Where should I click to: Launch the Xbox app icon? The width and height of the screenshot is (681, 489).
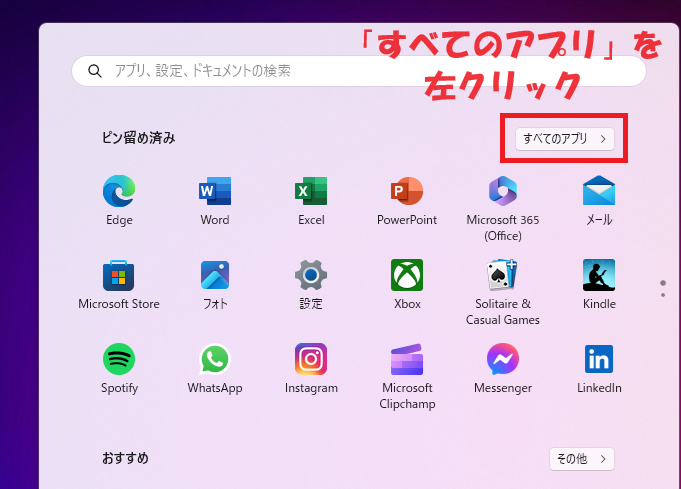point(407,275)
